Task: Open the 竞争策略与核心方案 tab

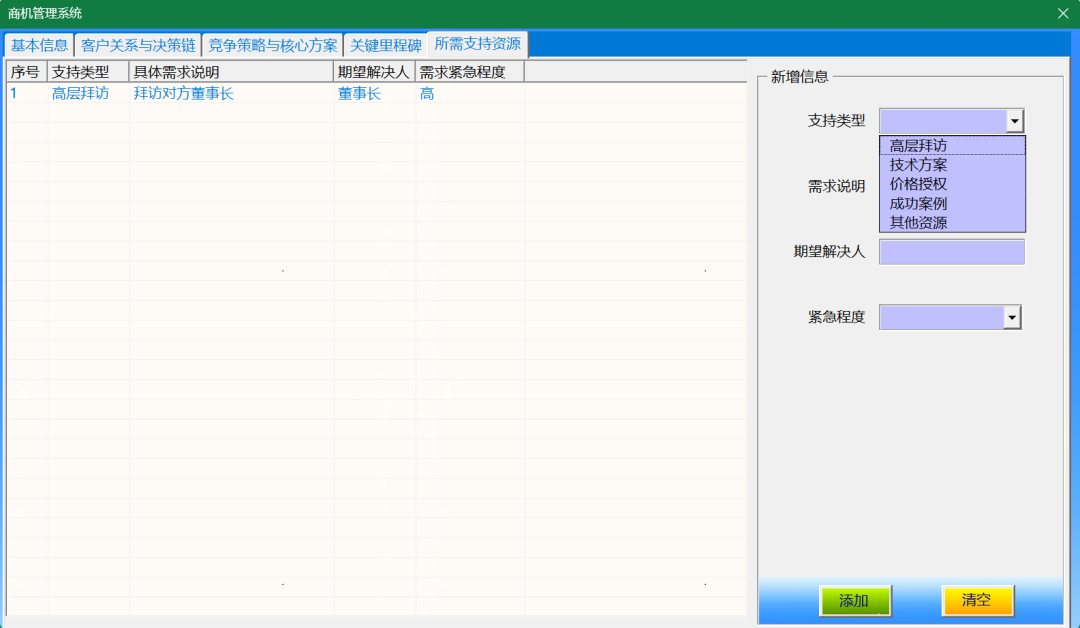Action: [x=273, y=45]
